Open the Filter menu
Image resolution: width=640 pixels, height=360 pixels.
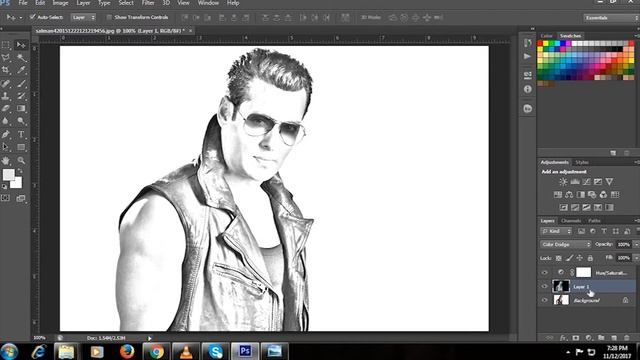148,3
